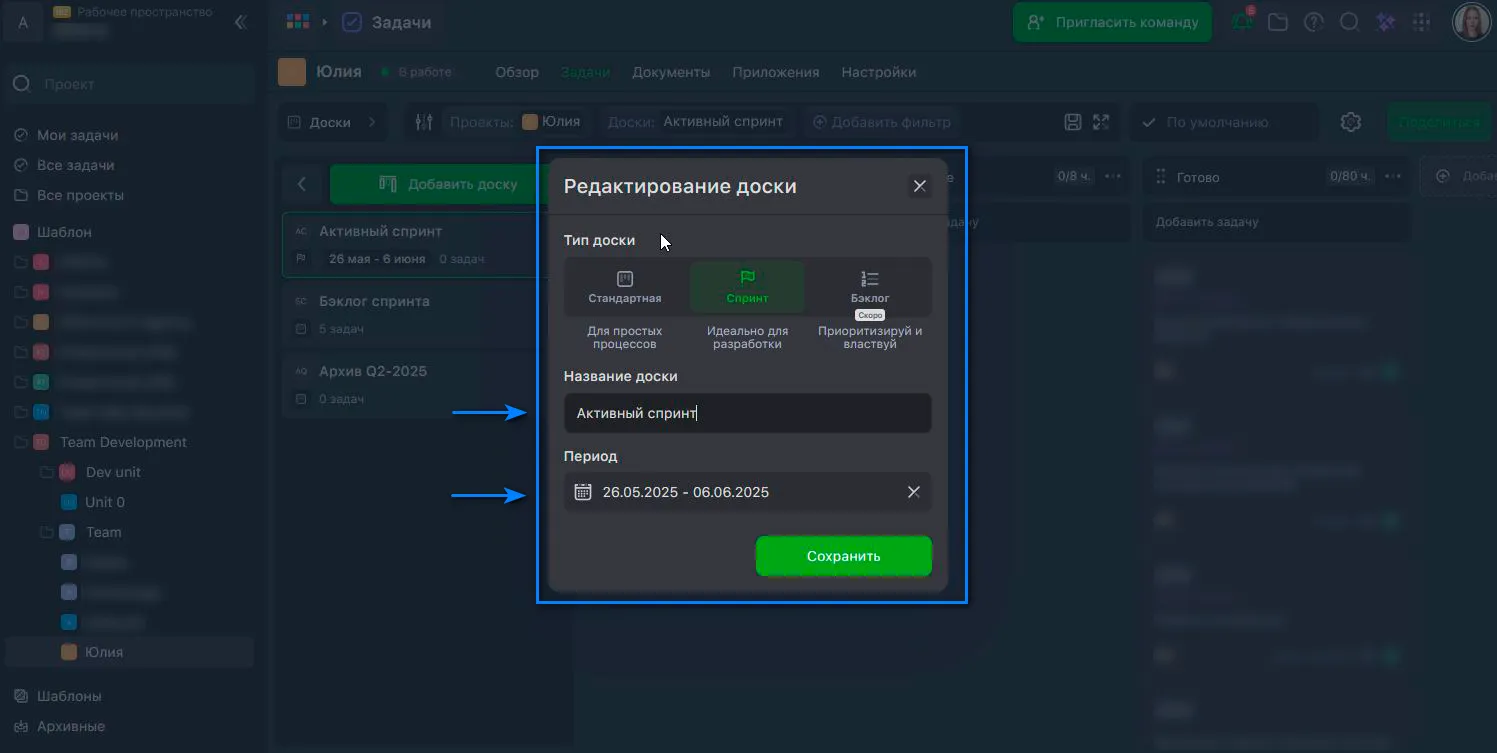This screenshot has height=753, width=1497.
Task: Open the Доски dropdown chevron
Action: point(373,122)
